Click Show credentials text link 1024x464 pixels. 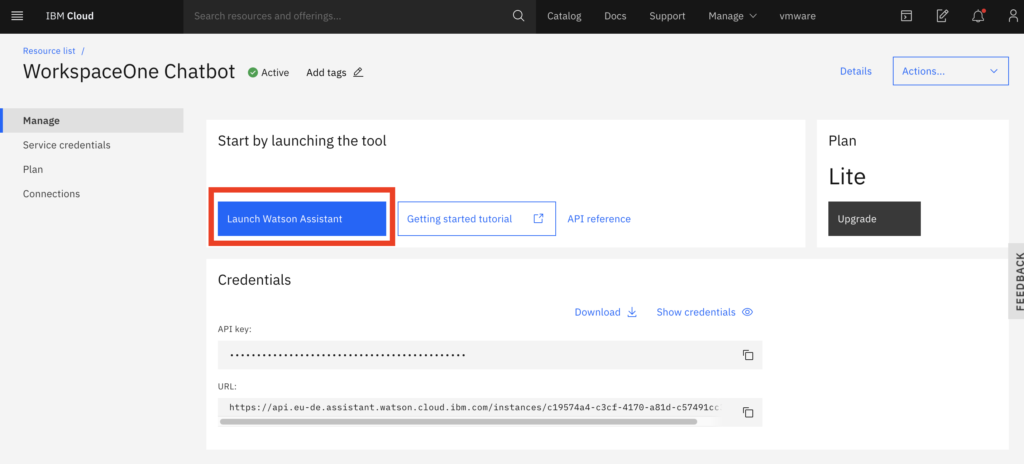click(x=696, y=312)
